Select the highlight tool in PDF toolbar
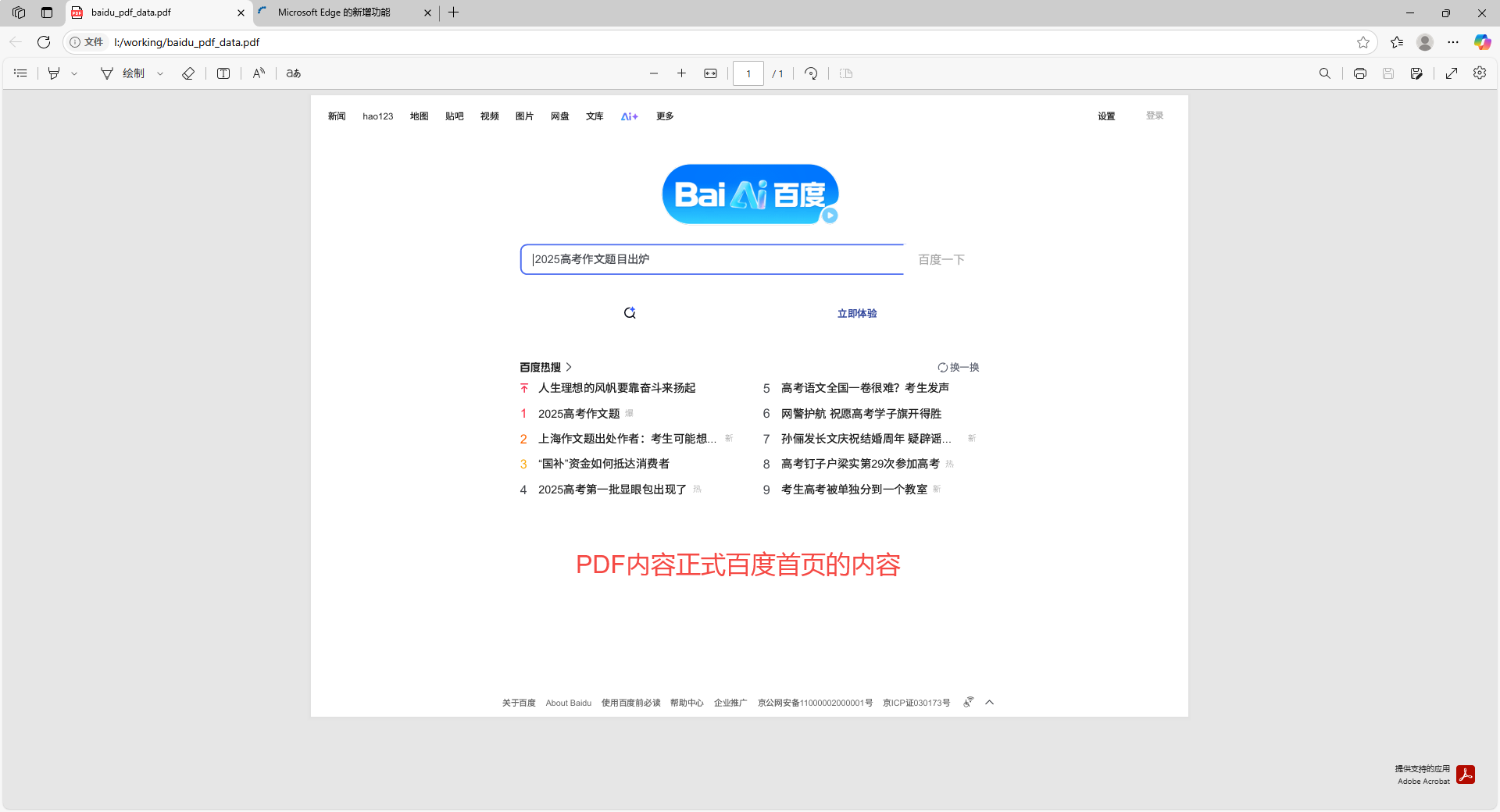 coord(54,73)
